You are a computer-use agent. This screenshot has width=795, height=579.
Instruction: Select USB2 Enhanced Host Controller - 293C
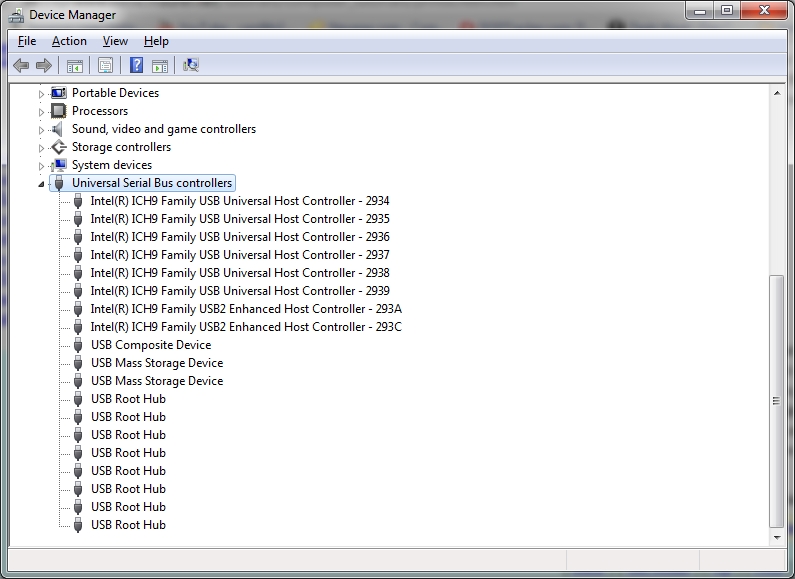click(246, 327)
